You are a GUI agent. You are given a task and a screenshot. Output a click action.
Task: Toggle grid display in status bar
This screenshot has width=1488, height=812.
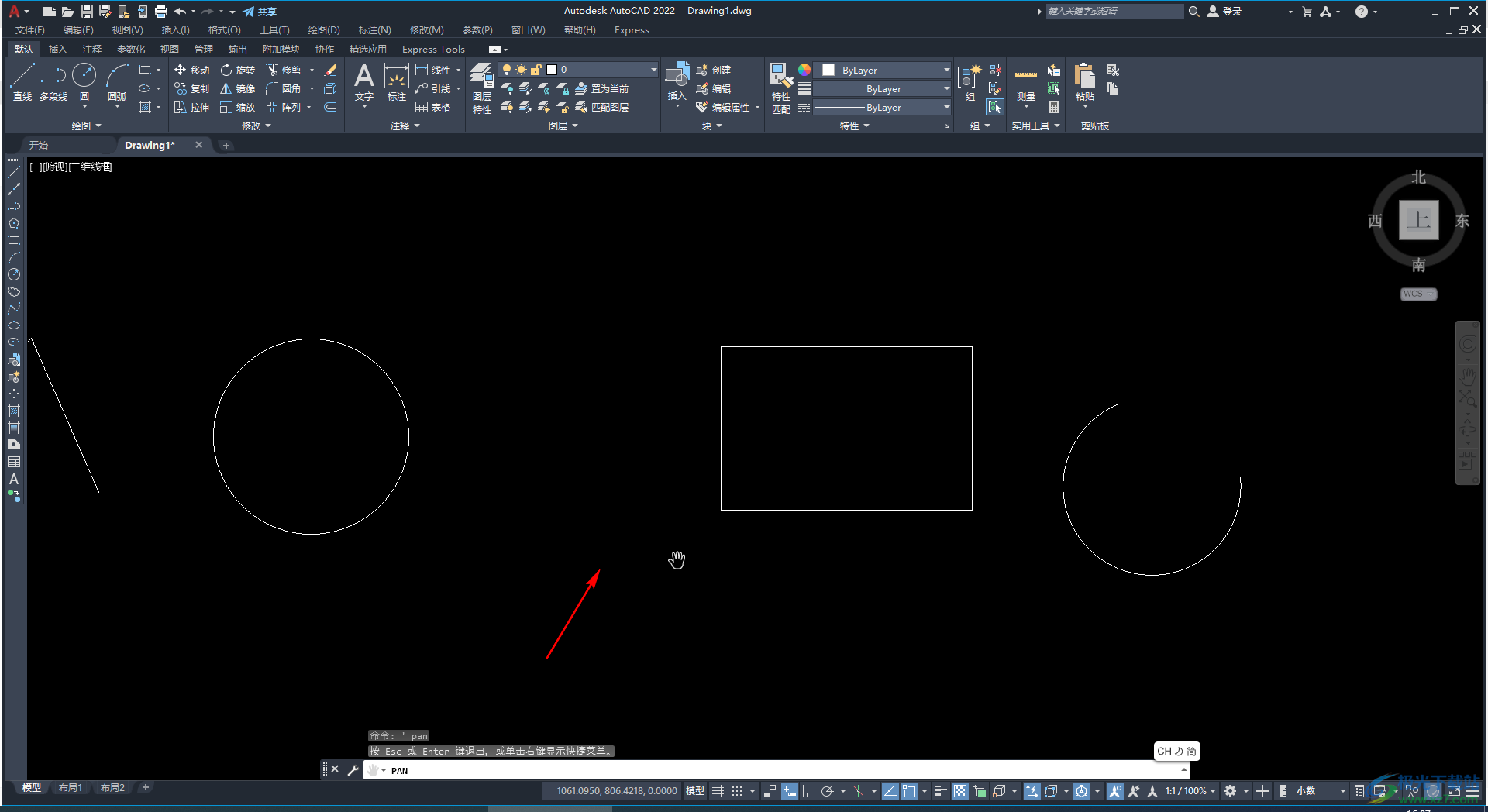coord(718,791)
